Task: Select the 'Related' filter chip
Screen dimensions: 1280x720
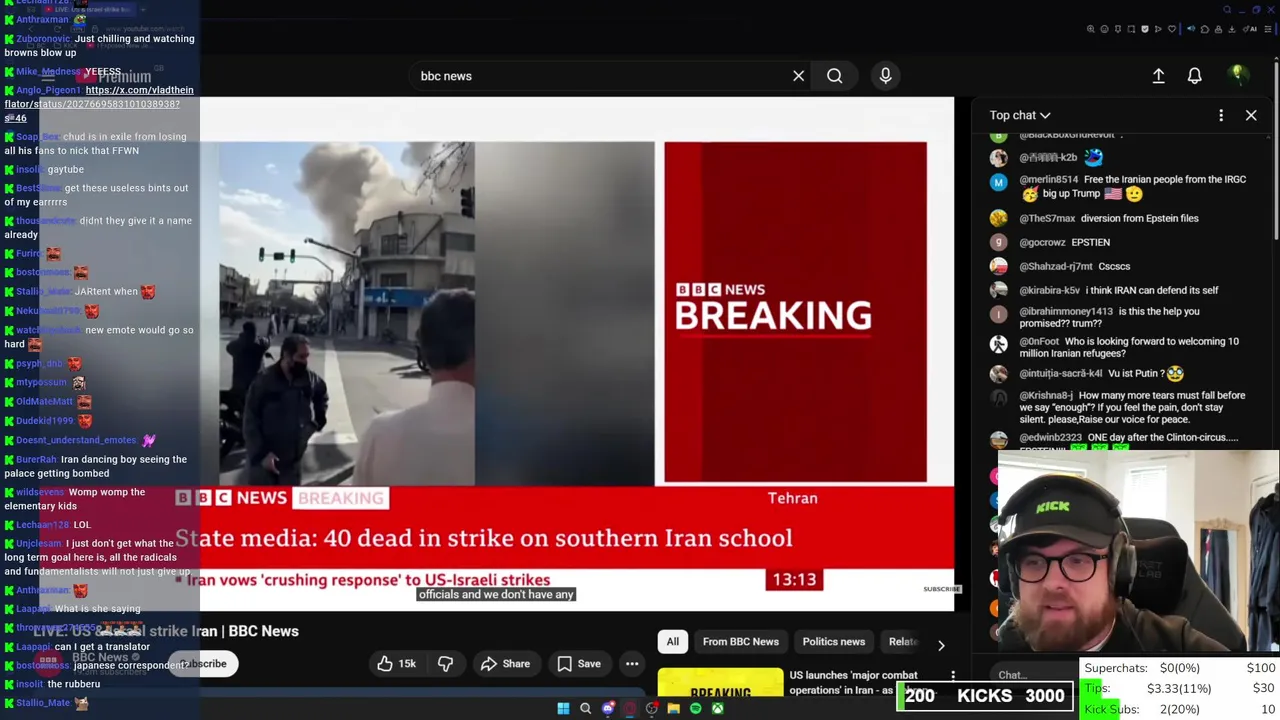Action: point(902,642)
